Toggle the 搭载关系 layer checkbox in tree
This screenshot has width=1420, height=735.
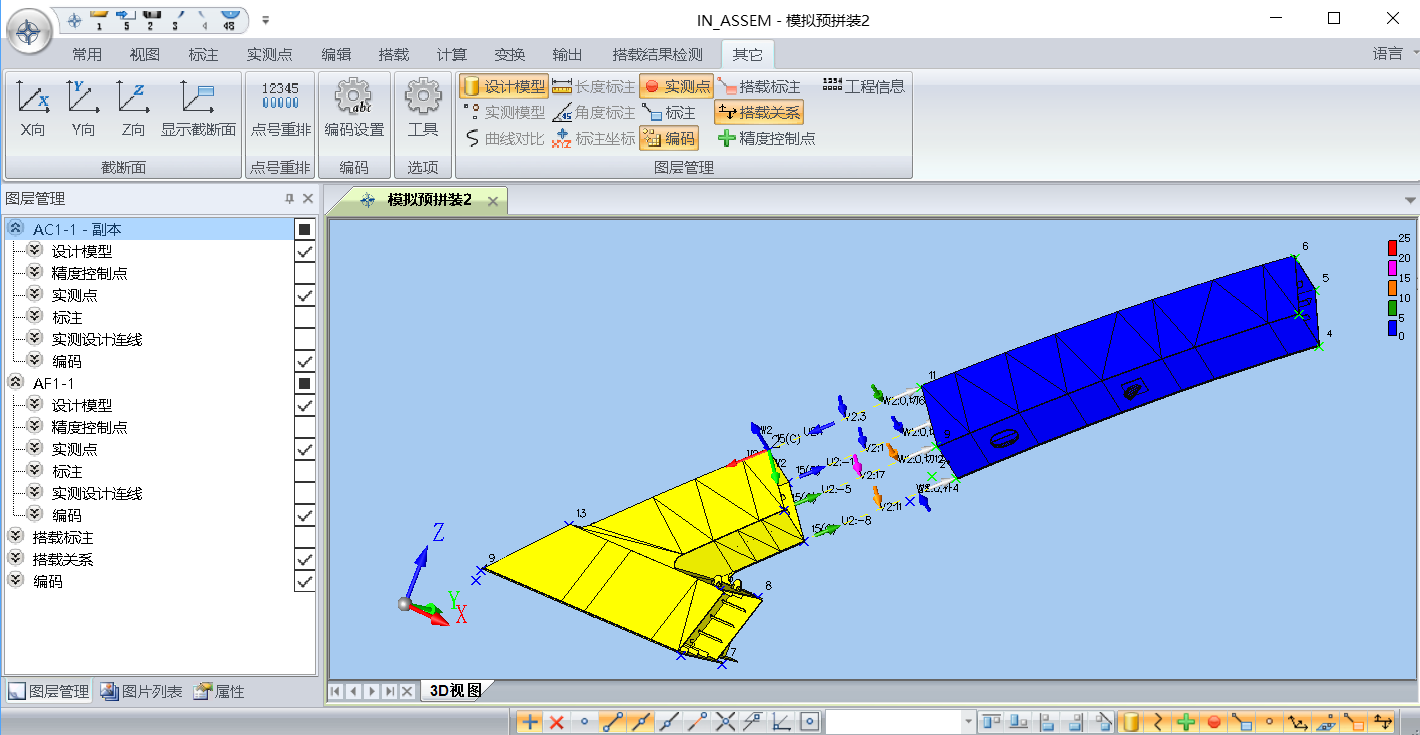[x=305, y=560]
